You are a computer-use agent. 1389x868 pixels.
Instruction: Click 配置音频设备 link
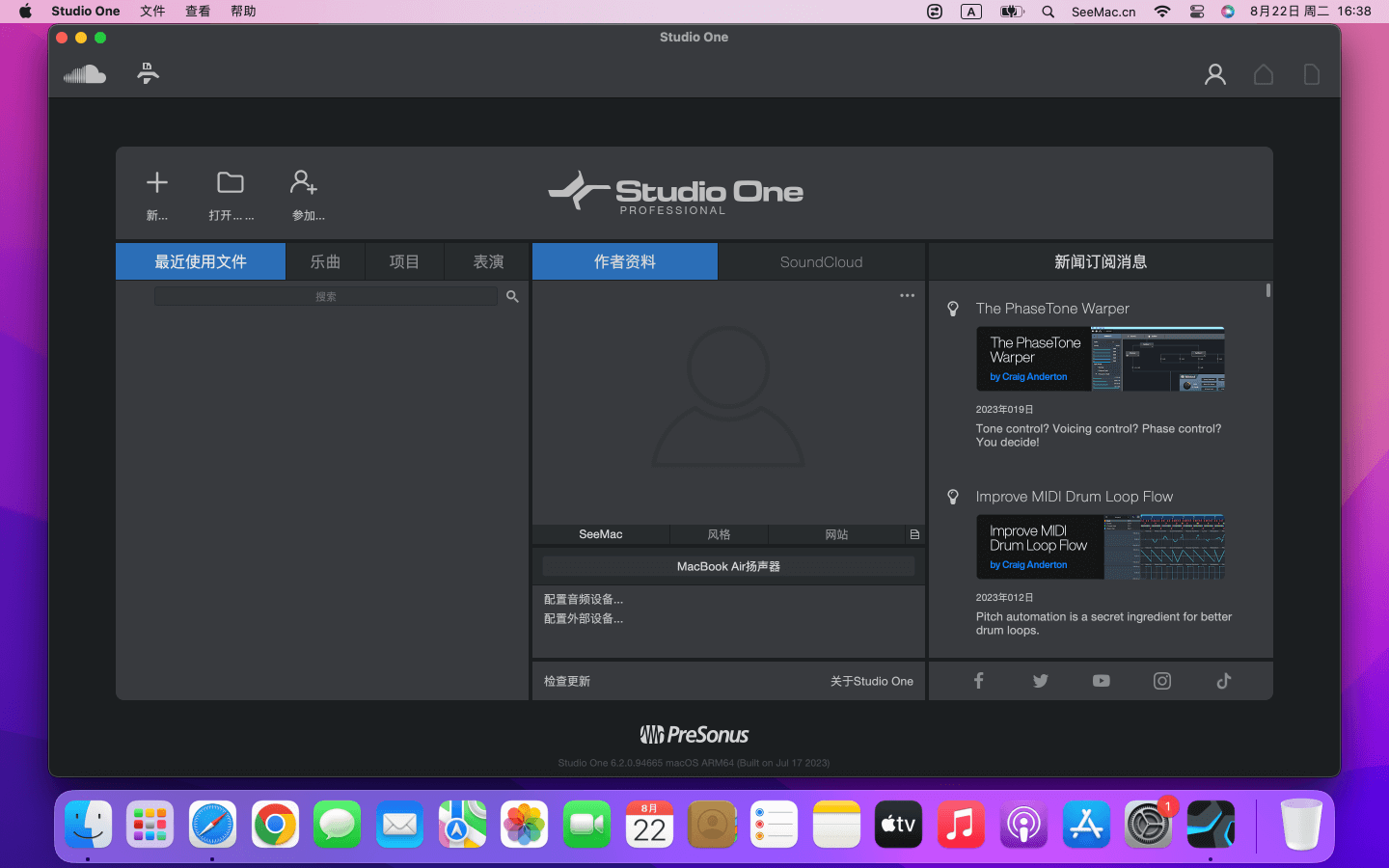(x=584, y=600)
